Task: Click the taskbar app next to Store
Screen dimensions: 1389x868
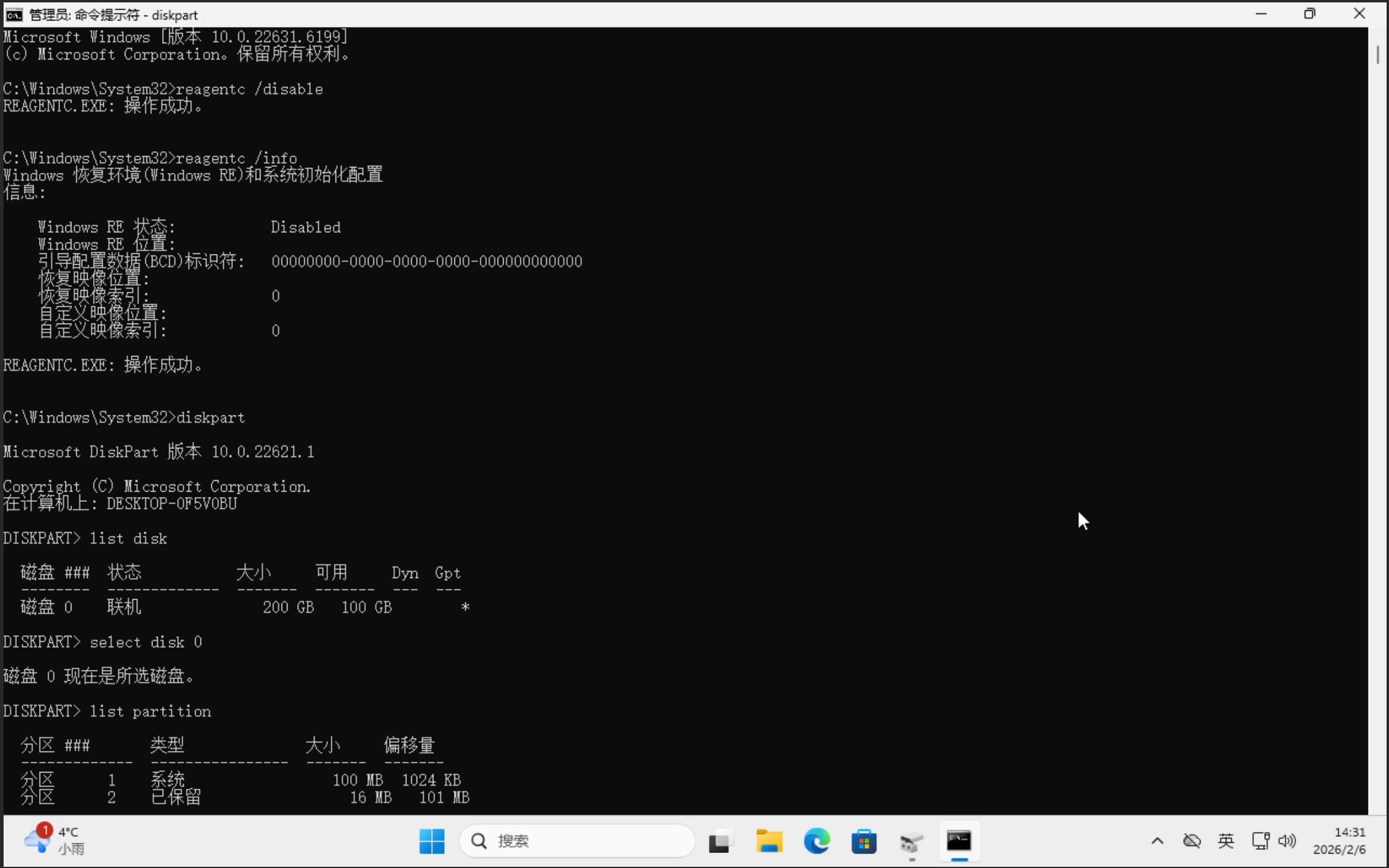Action: pos(911,841)
